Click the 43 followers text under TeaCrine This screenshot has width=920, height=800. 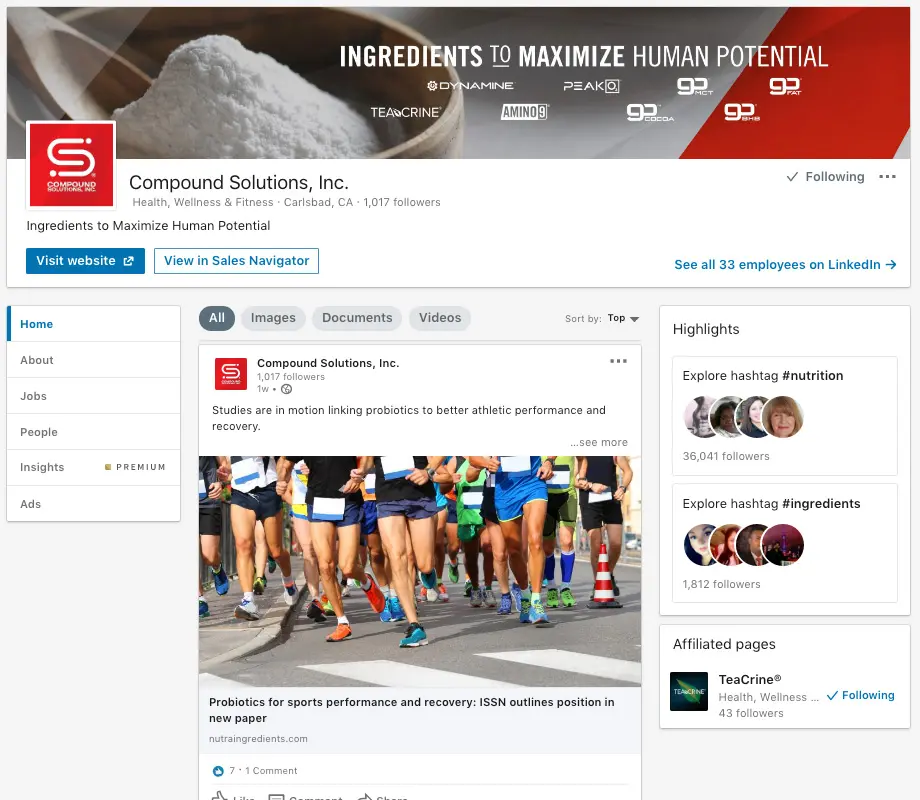(x=751, y=713)
